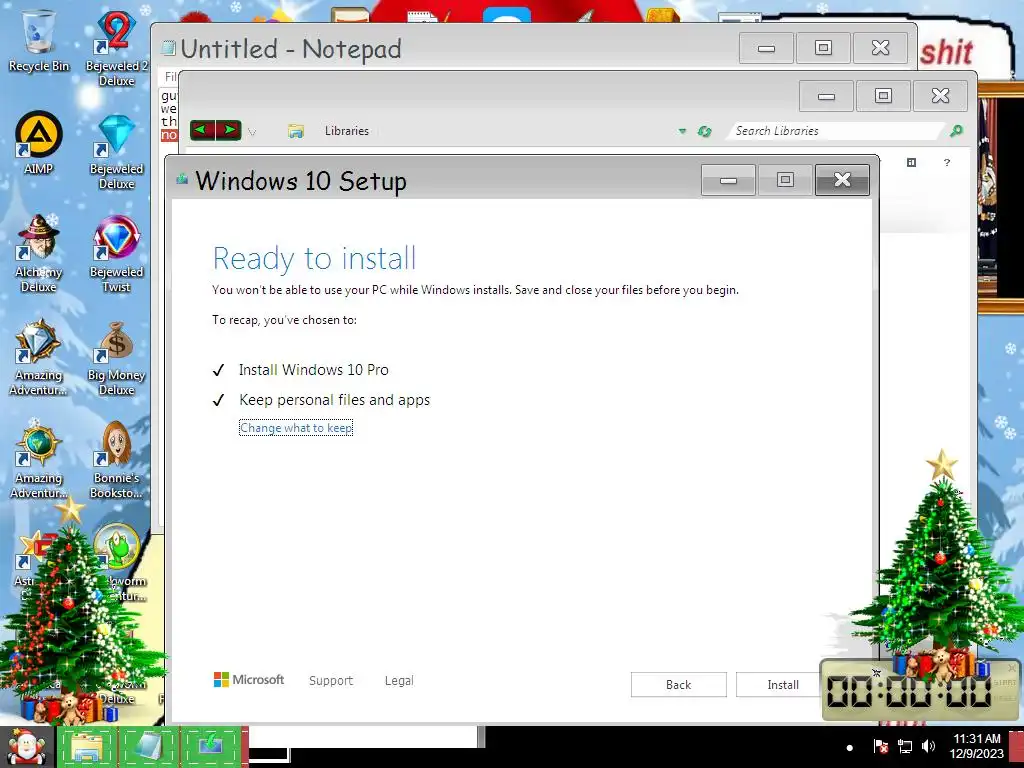Click in the Search Libraries field
Screen dimensions: 1024x768
point(836,131)
